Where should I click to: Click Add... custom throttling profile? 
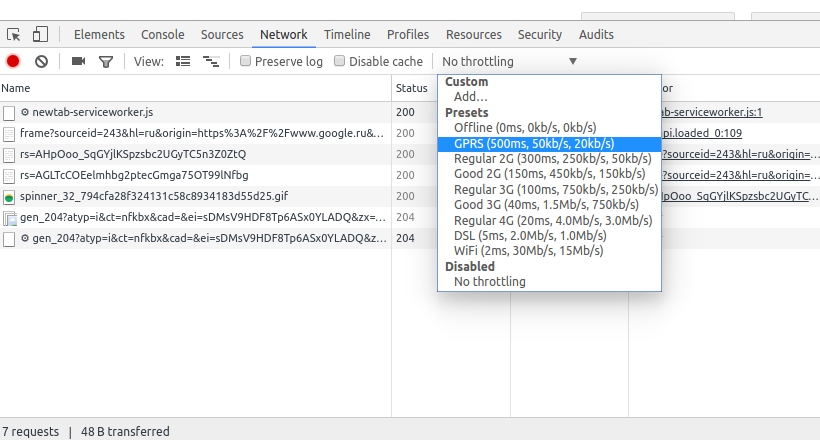coord(471,97)
